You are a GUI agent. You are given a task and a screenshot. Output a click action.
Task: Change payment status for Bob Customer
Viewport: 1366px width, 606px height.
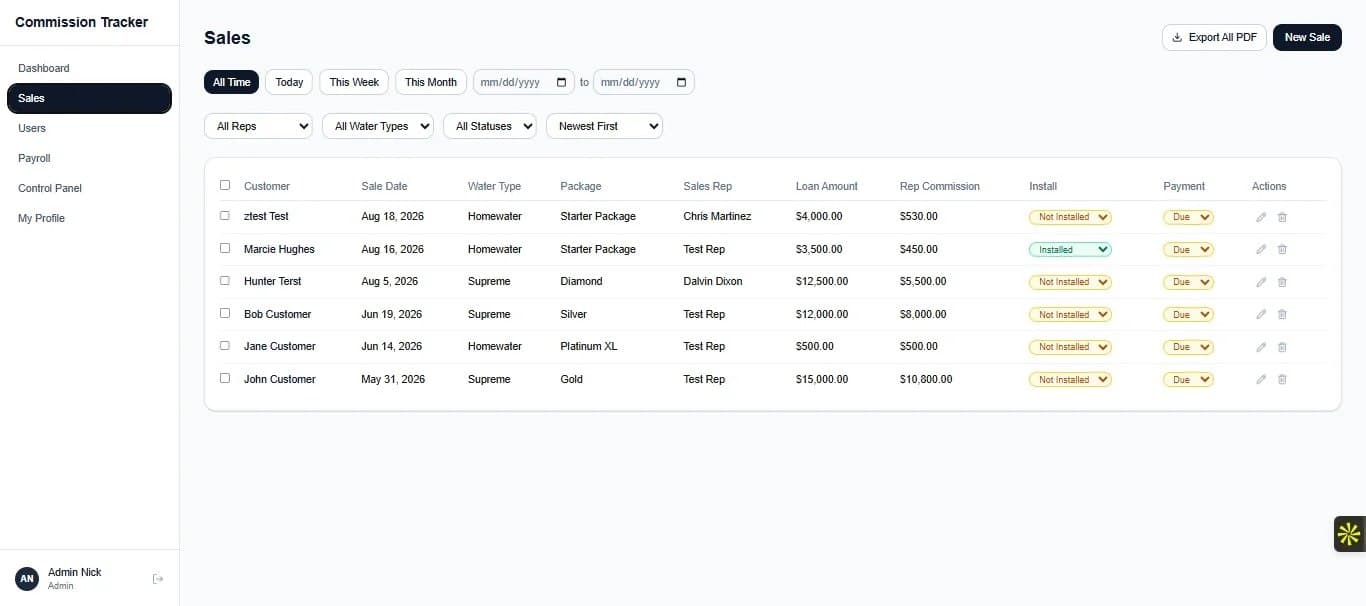(x=1188, y=314)
